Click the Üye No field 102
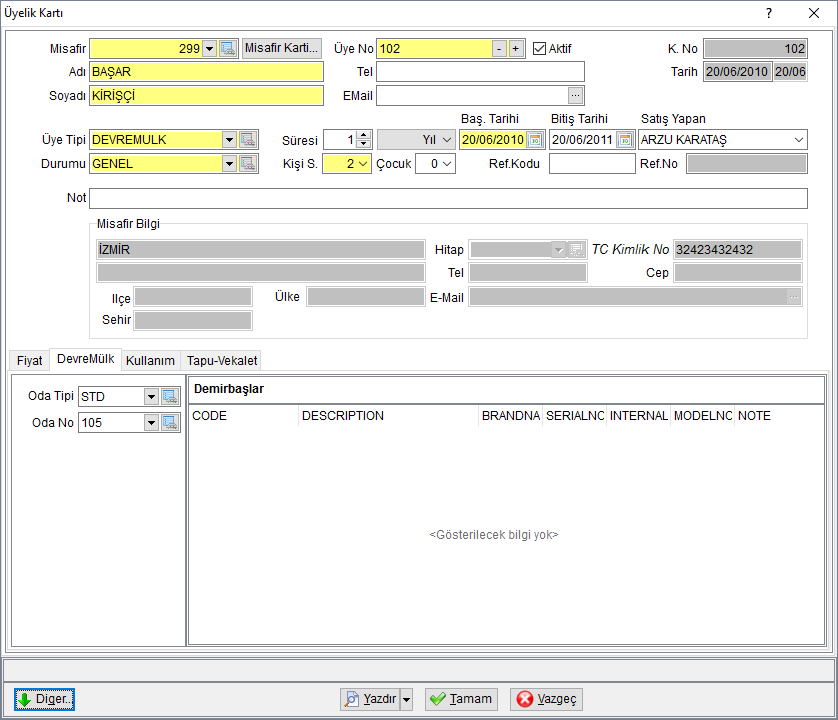 [x=434, y=49]
